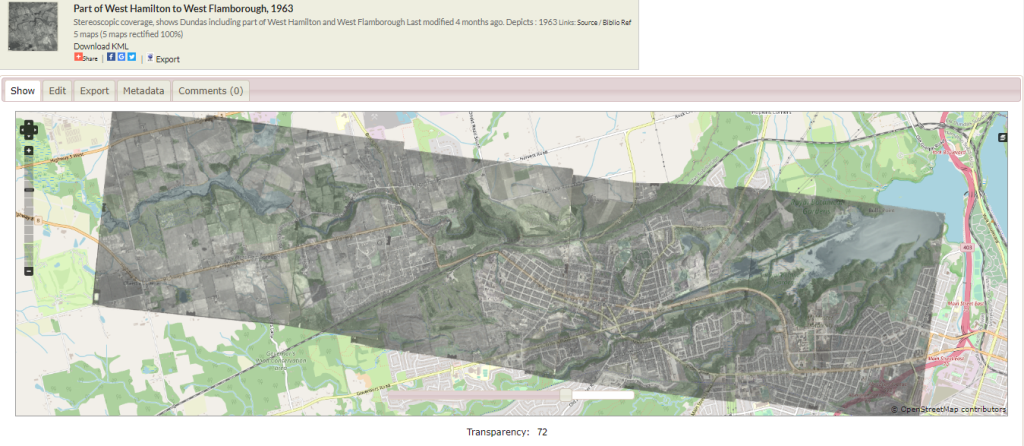Click the zoom out minus button
Image resolution: width=1024 pixels, height=446 pixels.
coord(29,271)
